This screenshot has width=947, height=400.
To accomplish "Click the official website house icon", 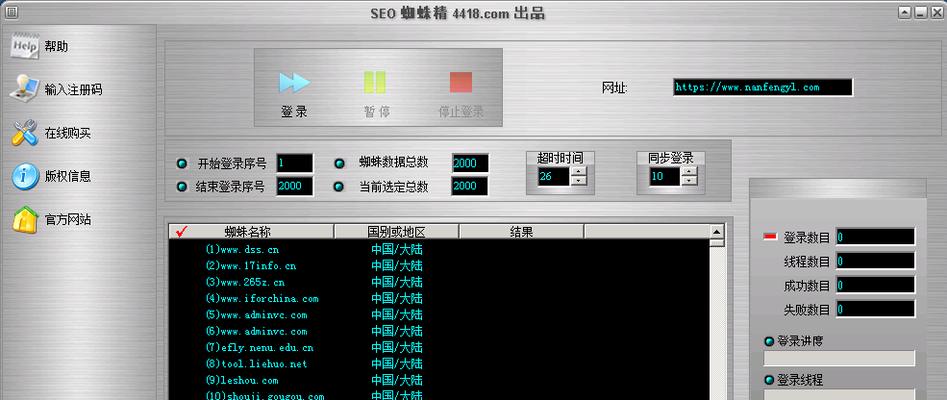I will point(25,219).
